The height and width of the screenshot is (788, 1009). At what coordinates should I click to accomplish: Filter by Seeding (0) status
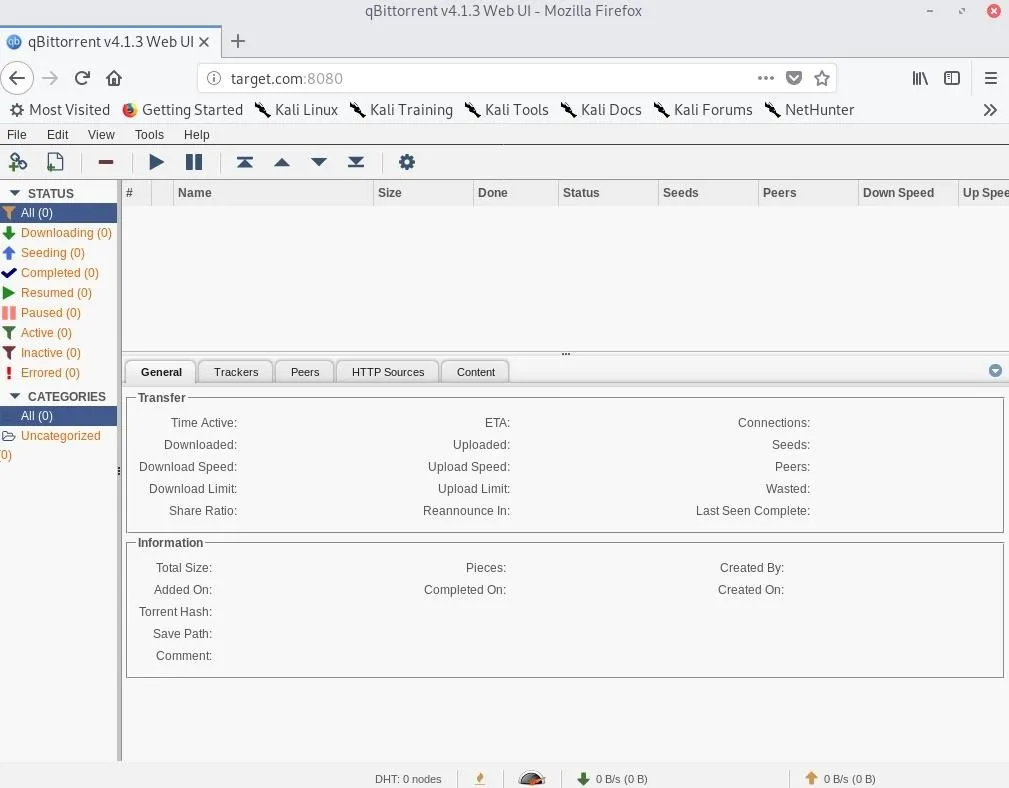[x=59, y=253]
